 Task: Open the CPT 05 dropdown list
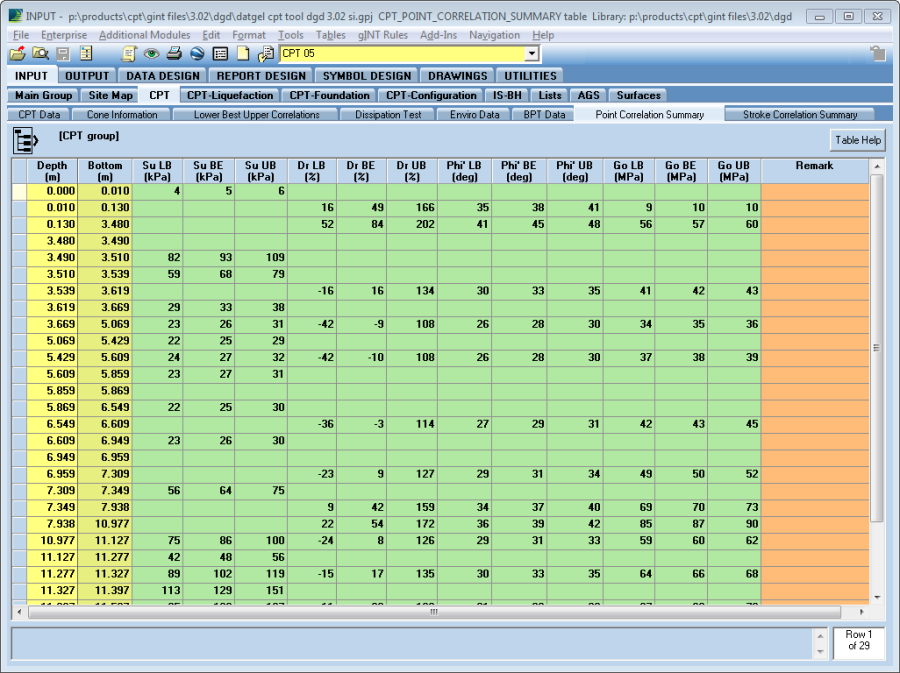(531, 53)
